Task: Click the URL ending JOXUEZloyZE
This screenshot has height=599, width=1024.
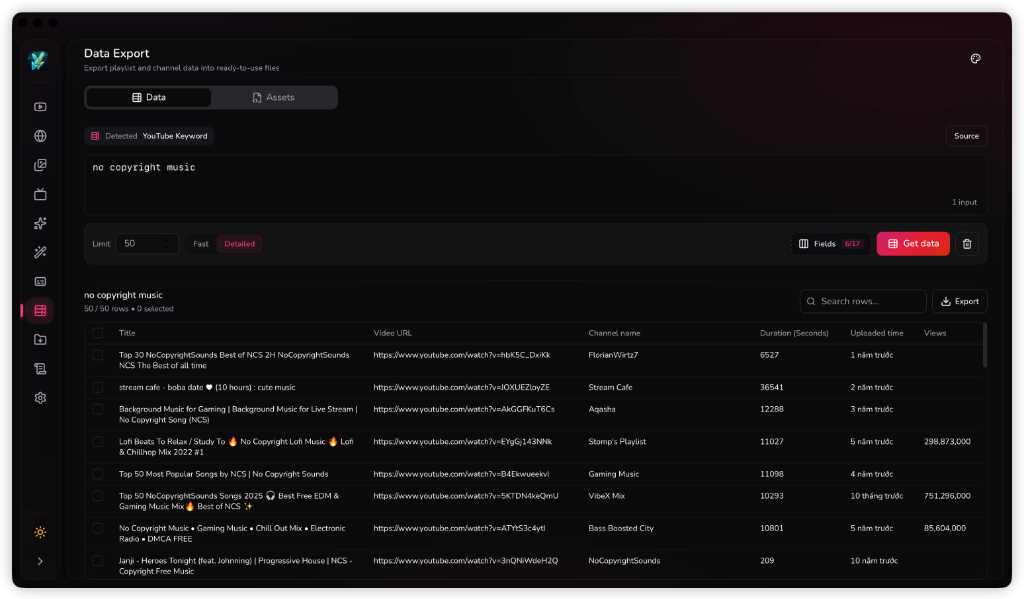Action: click(462, 387)
